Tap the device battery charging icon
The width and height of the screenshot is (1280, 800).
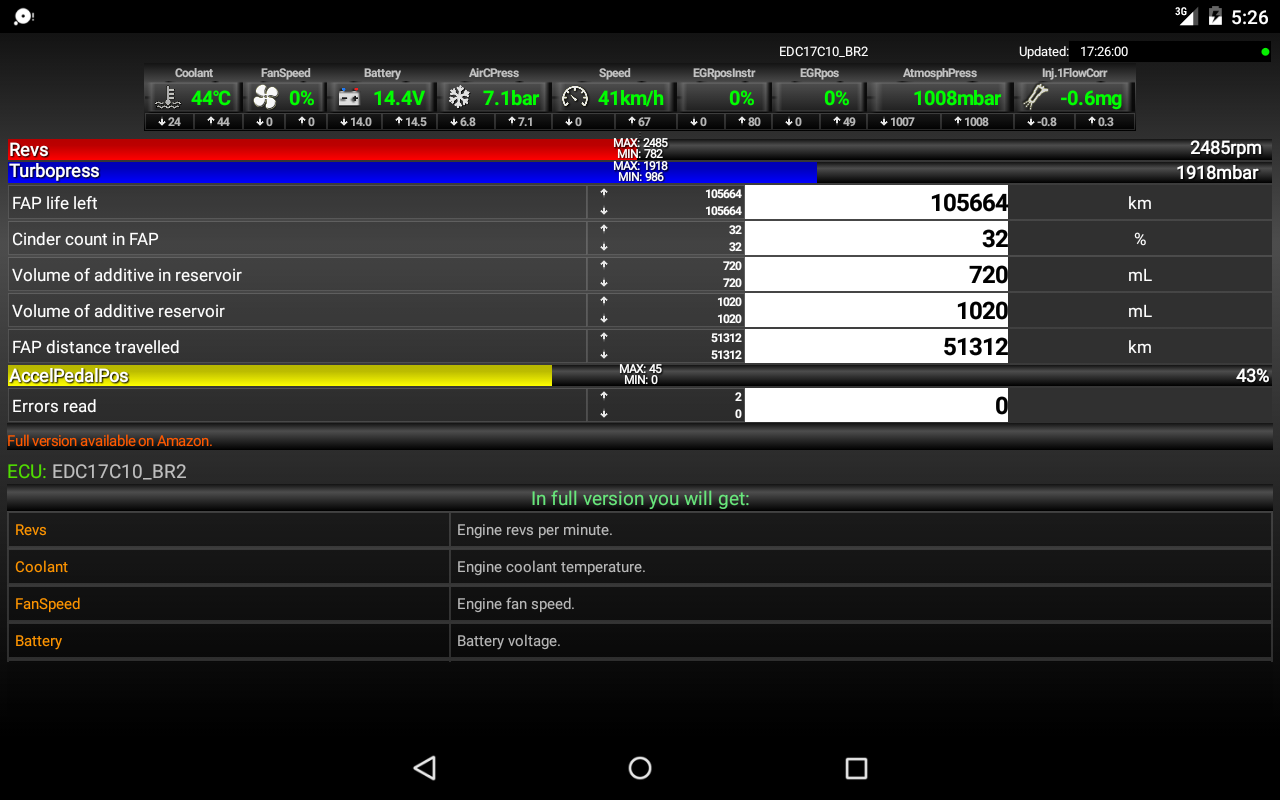pyautogui.click(x=1215, y=16)
